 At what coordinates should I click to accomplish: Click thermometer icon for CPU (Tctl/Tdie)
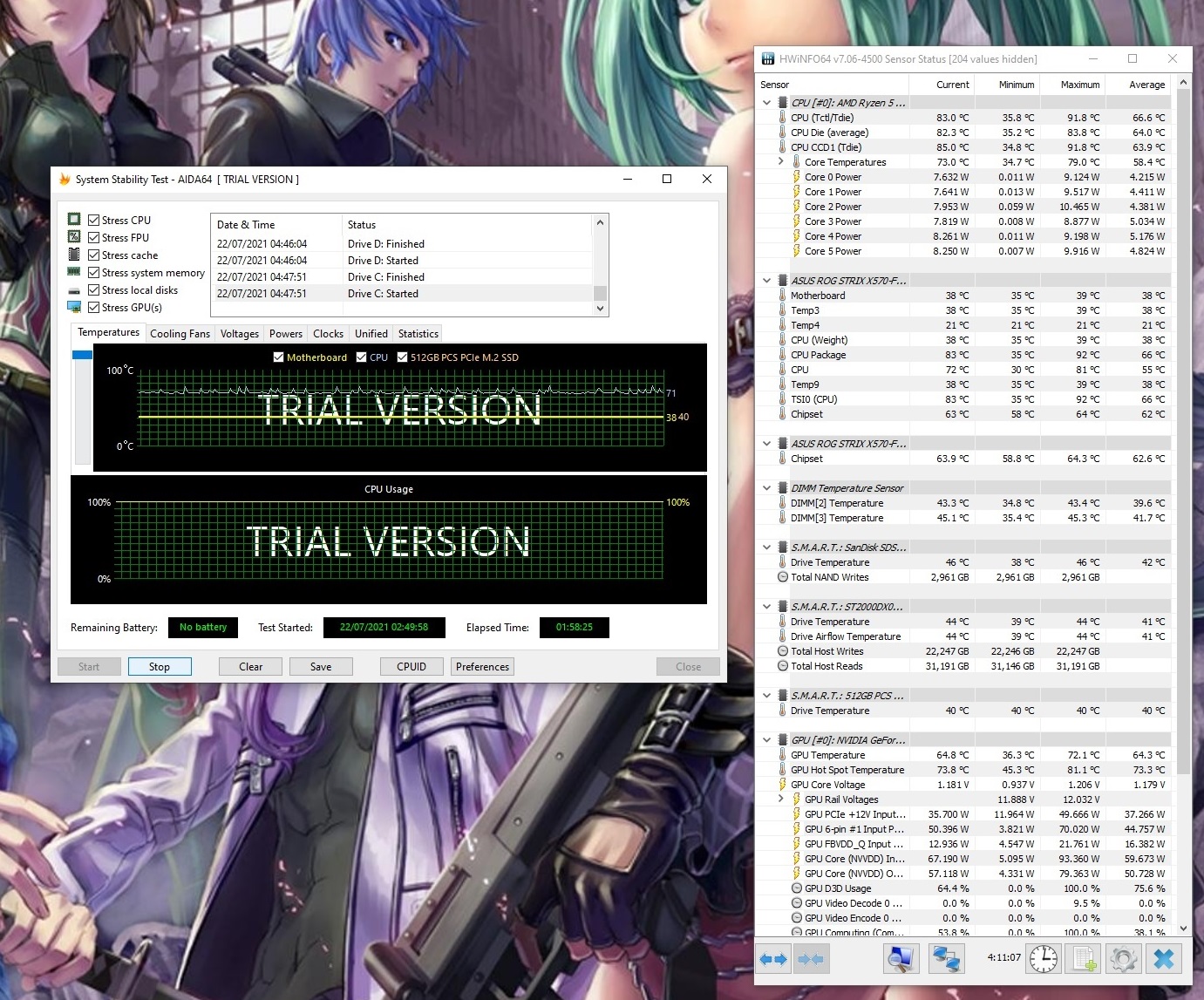click(x=782, y=118)
